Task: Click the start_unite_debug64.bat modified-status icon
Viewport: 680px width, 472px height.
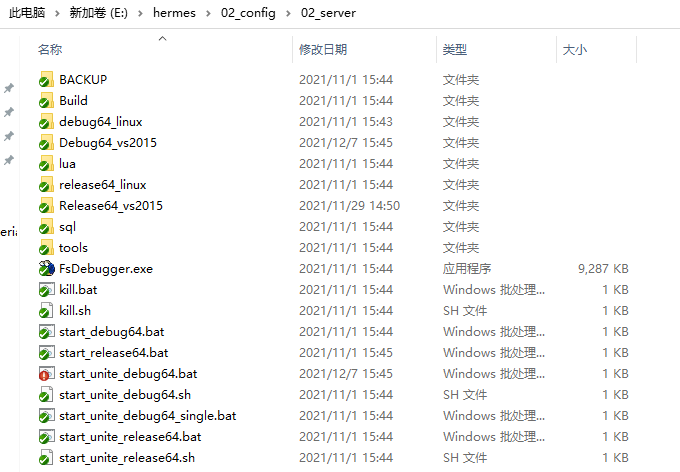Action: 46,374
